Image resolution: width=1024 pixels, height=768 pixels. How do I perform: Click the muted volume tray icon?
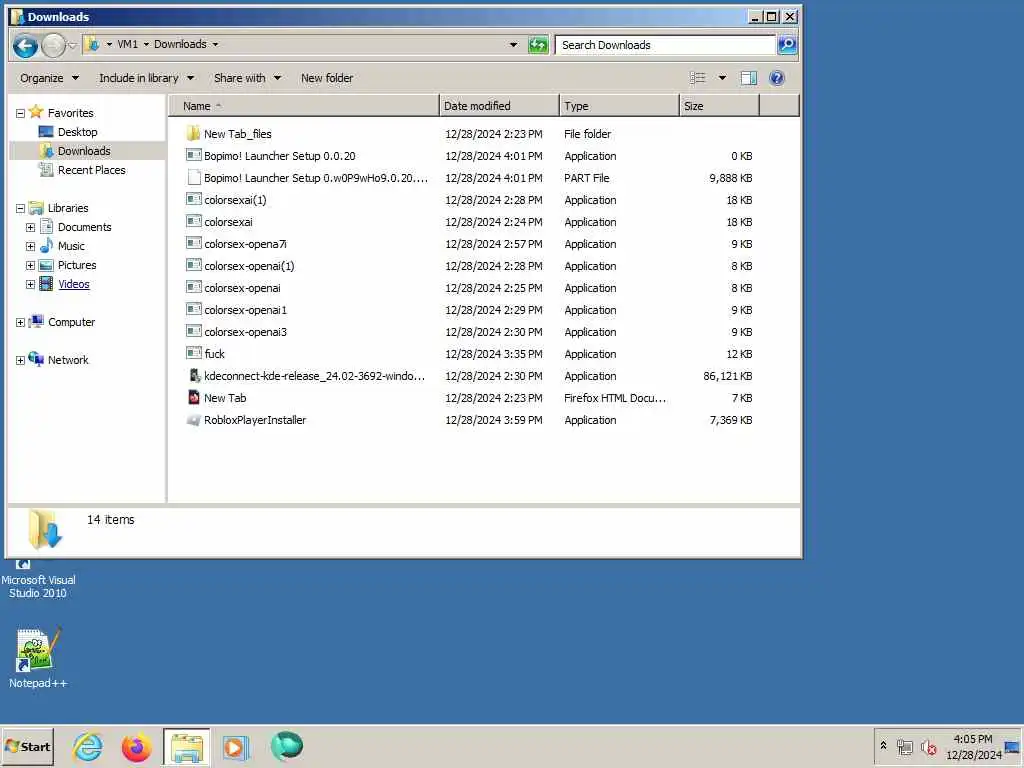point(928,746)
